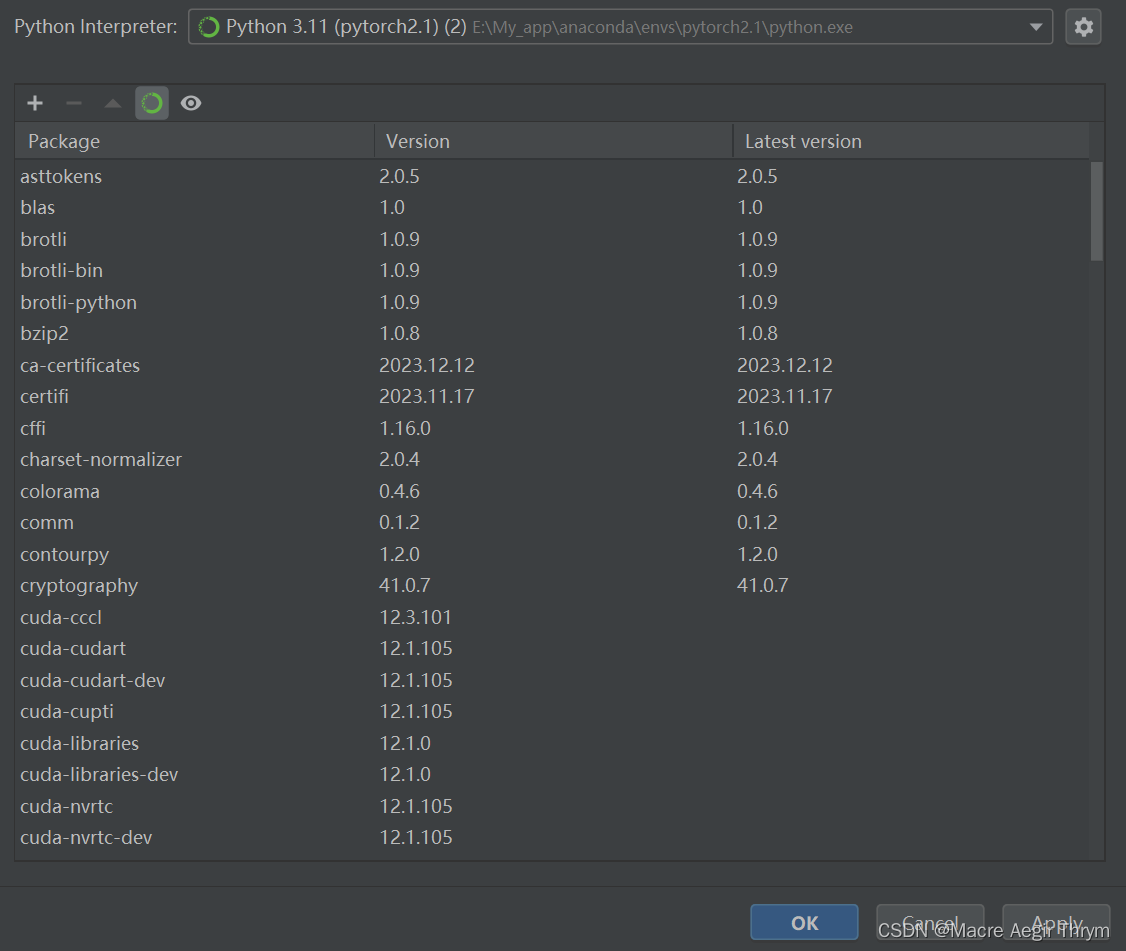The height and width of the screenshot is (951, 1126).
Task: Uninstall selected package using the minus icon
Action: click(x=73, y=102)
